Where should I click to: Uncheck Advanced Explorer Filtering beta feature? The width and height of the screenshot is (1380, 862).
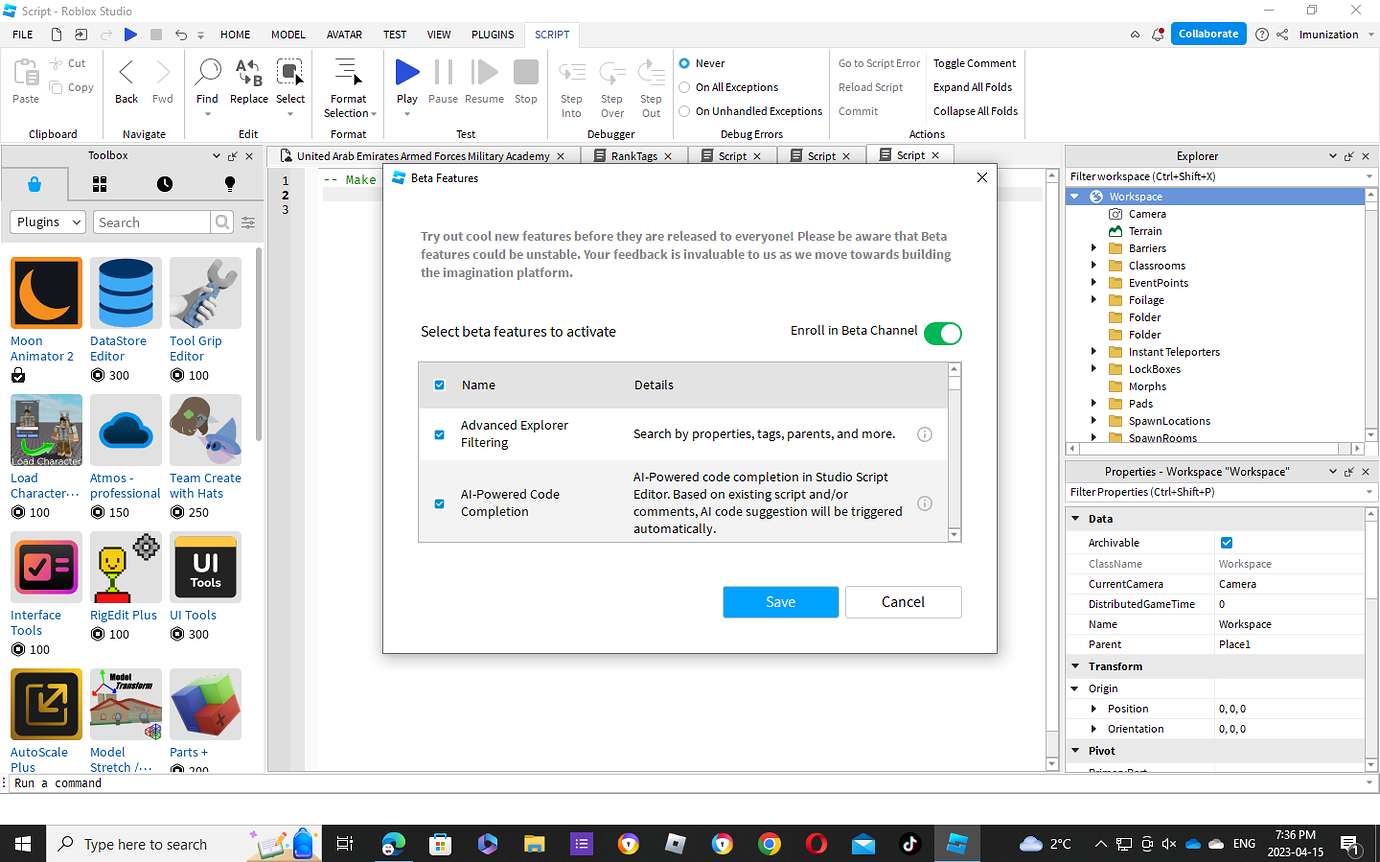(439, 435)
